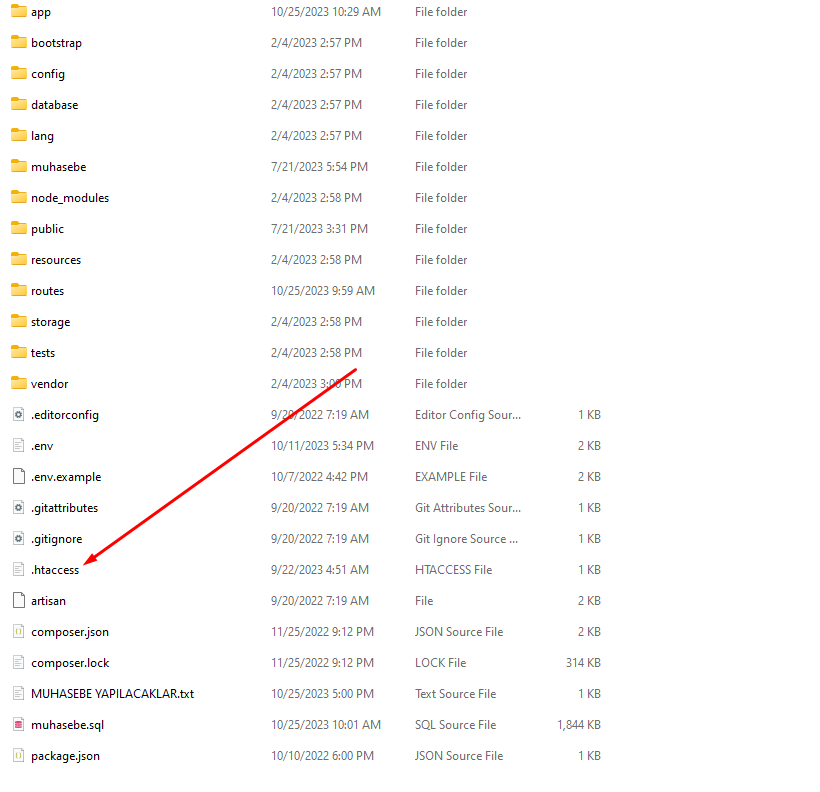Click the 'database' folder name
The width and height of the screenshot is (820, 792).
pos(54,105)
